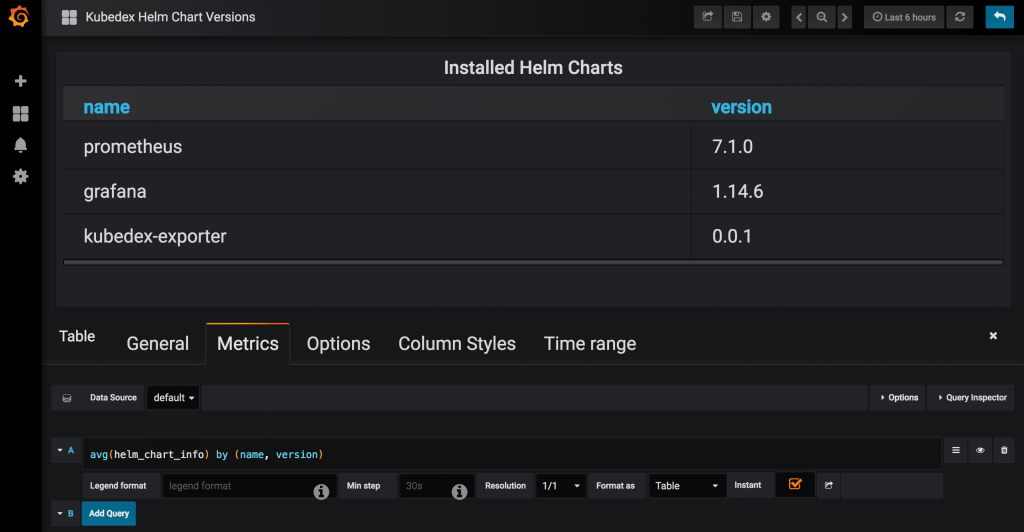1024x532 pixels.
Task: Switch to the Column Styles tab
Action: [x=457, y=343]
